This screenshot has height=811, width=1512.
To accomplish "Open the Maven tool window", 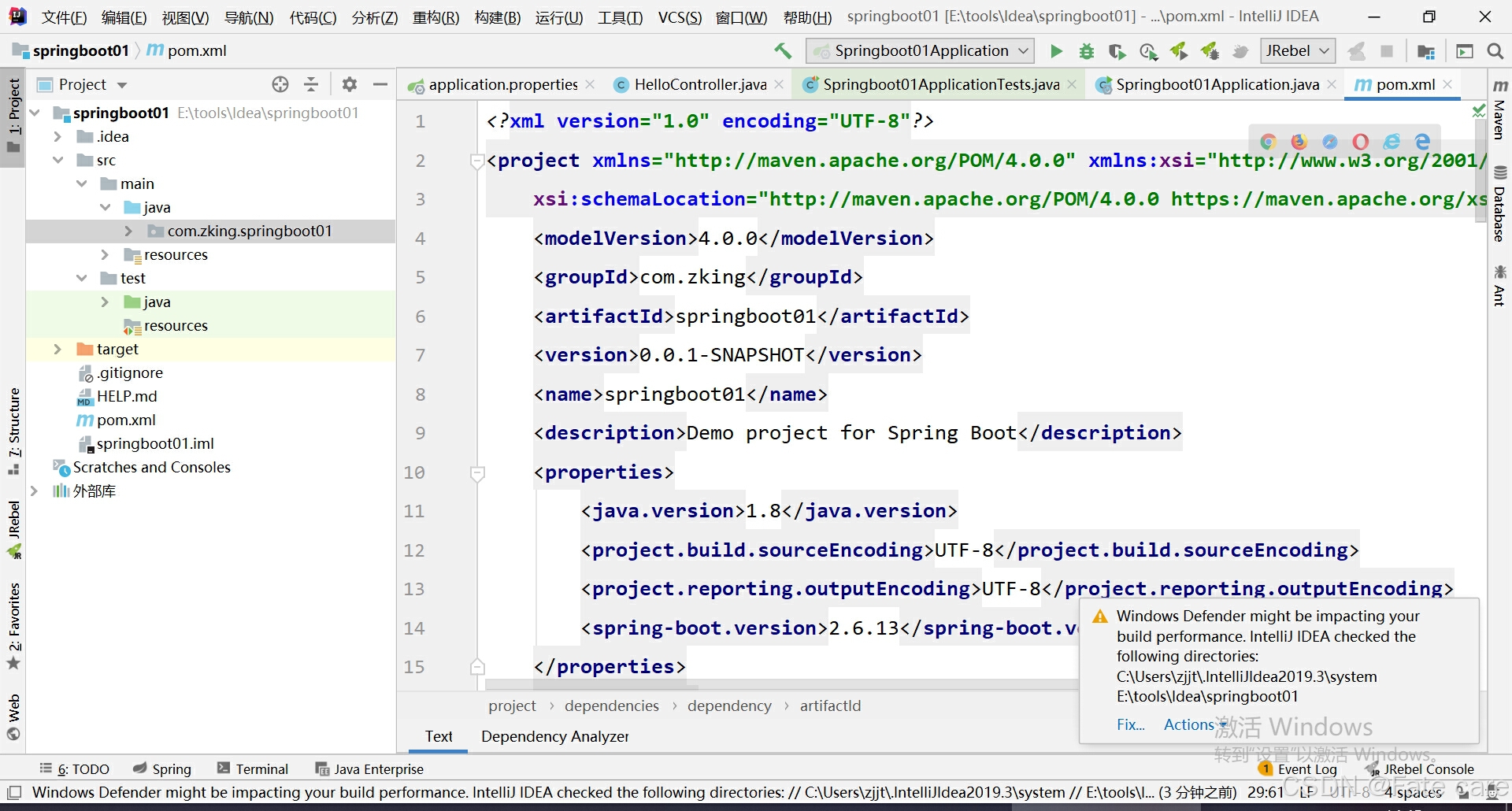I will [x=1500, y=109].
